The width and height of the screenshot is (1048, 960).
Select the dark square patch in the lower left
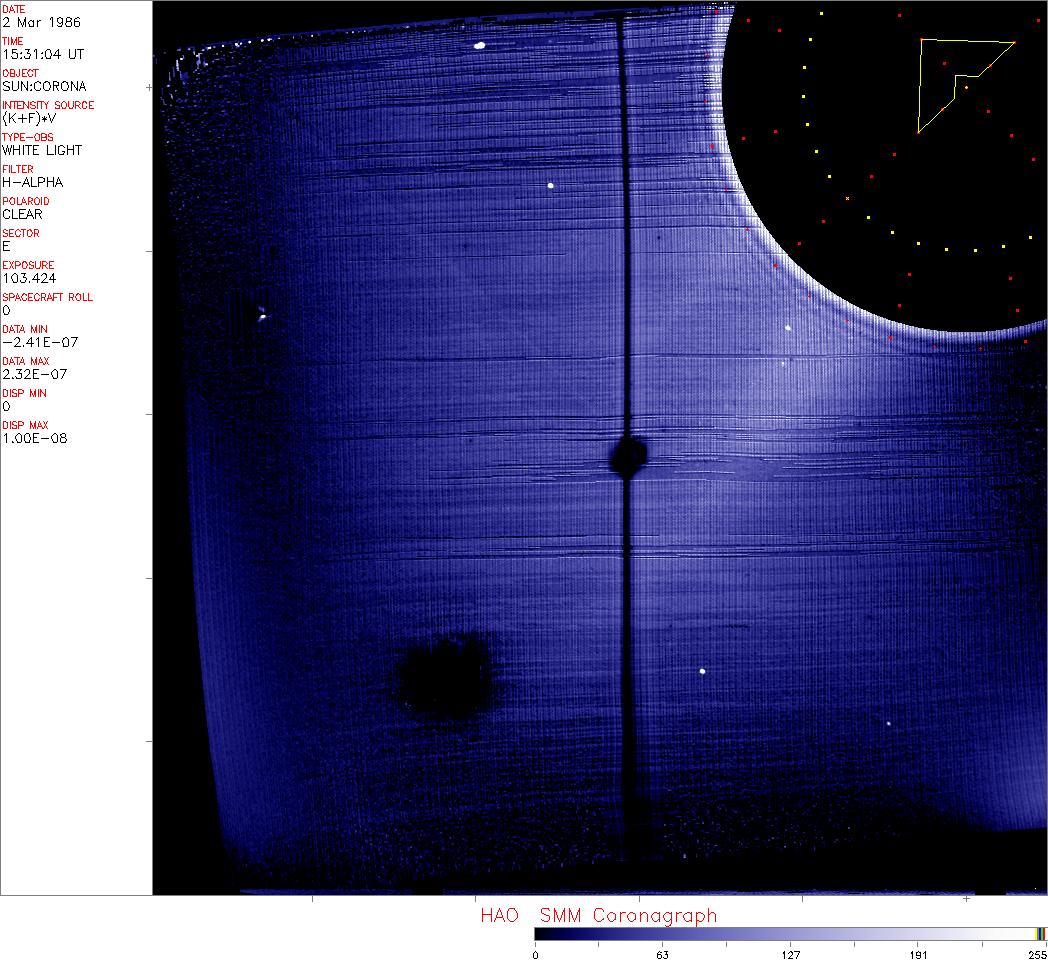point(443,675)
